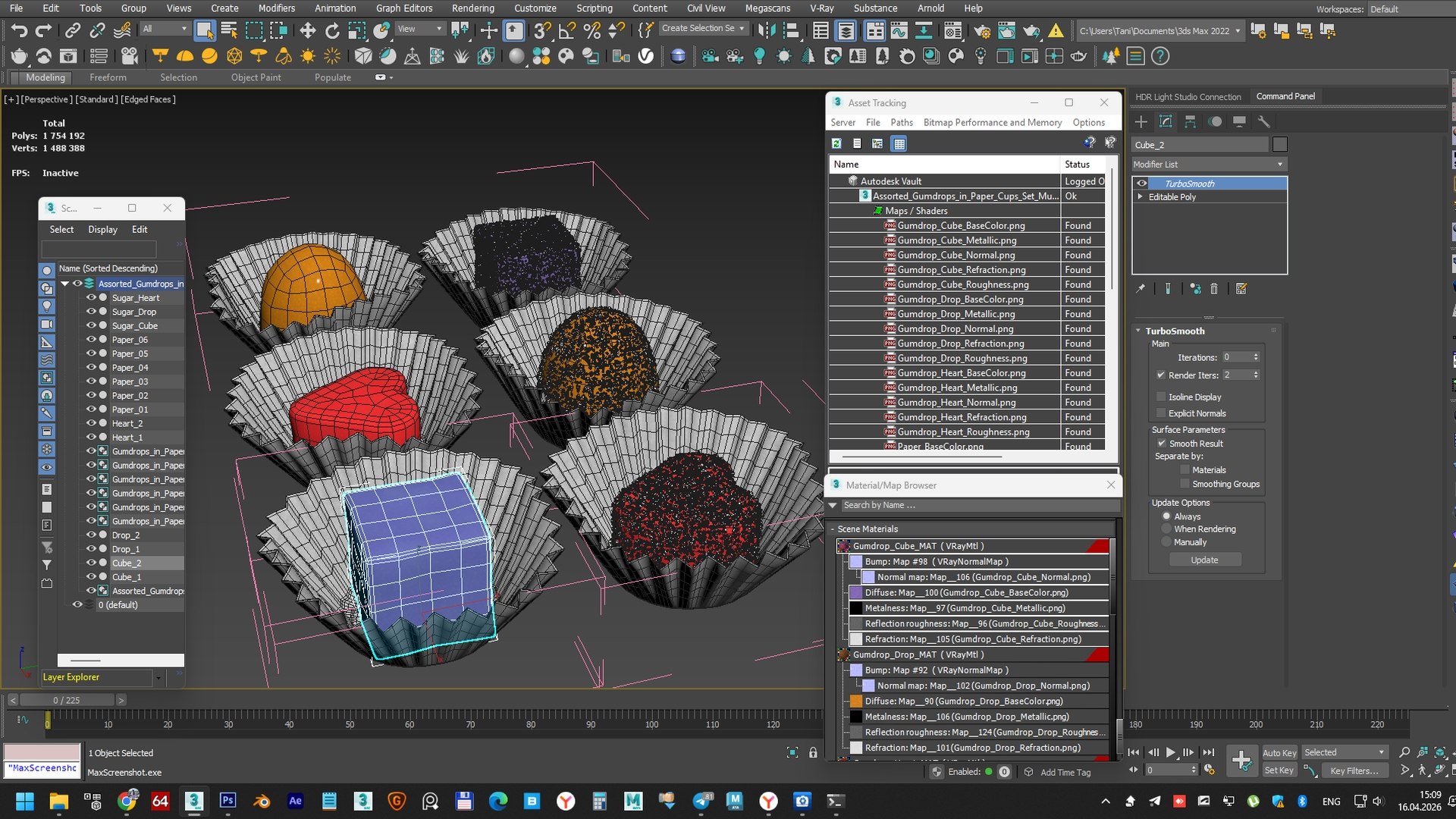
Task: Click Remove modifier trash icon
Action: 1214,288
